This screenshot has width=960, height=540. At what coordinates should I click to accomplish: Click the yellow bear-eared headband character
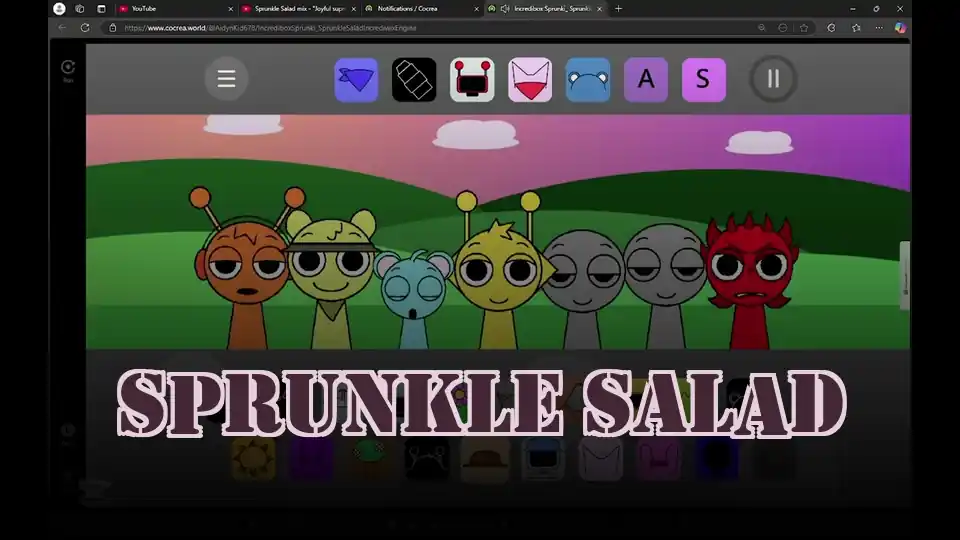coord(331,279)
